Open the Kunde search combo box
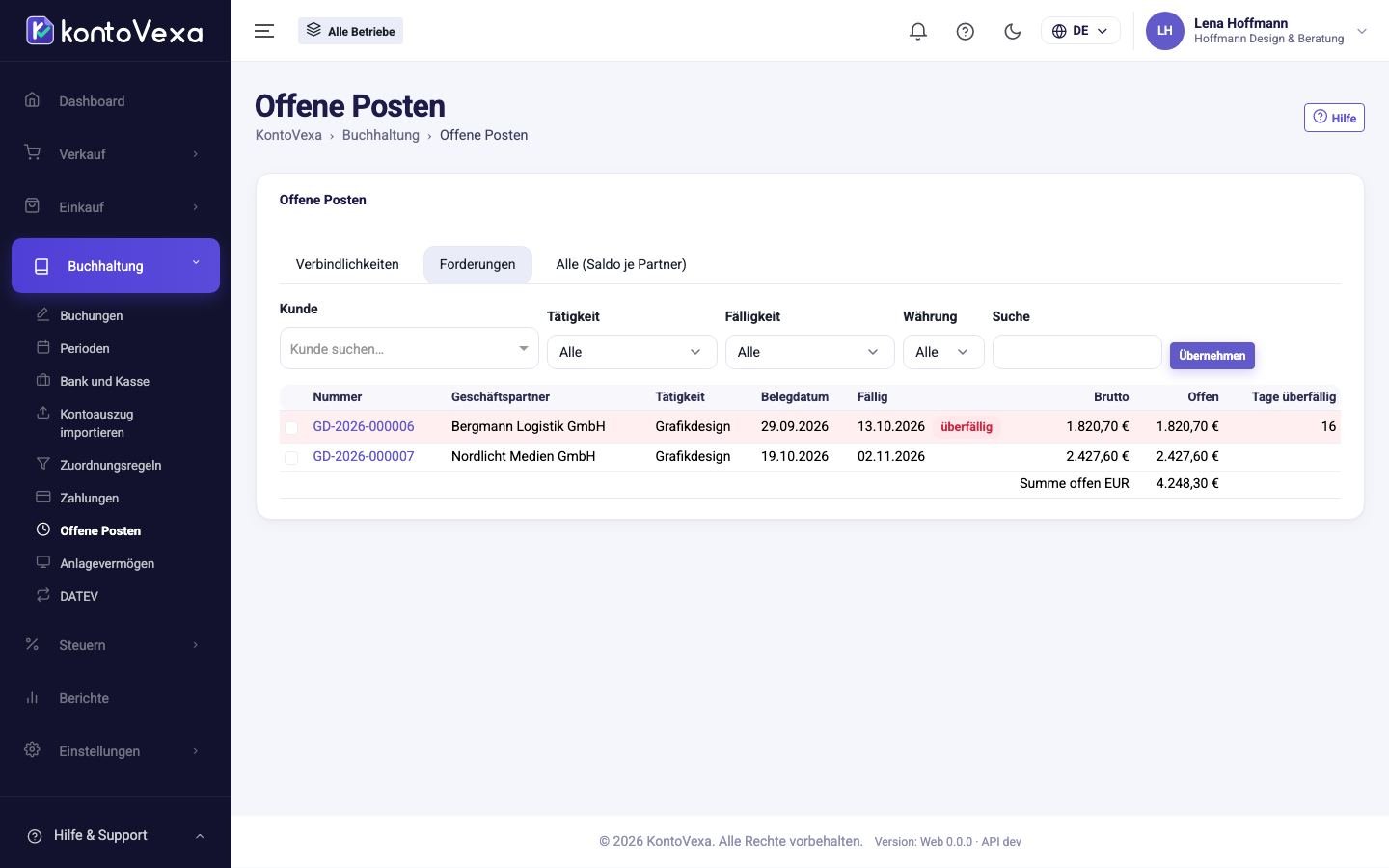This screenshot has height=868, width=1389. coord(409,348)
